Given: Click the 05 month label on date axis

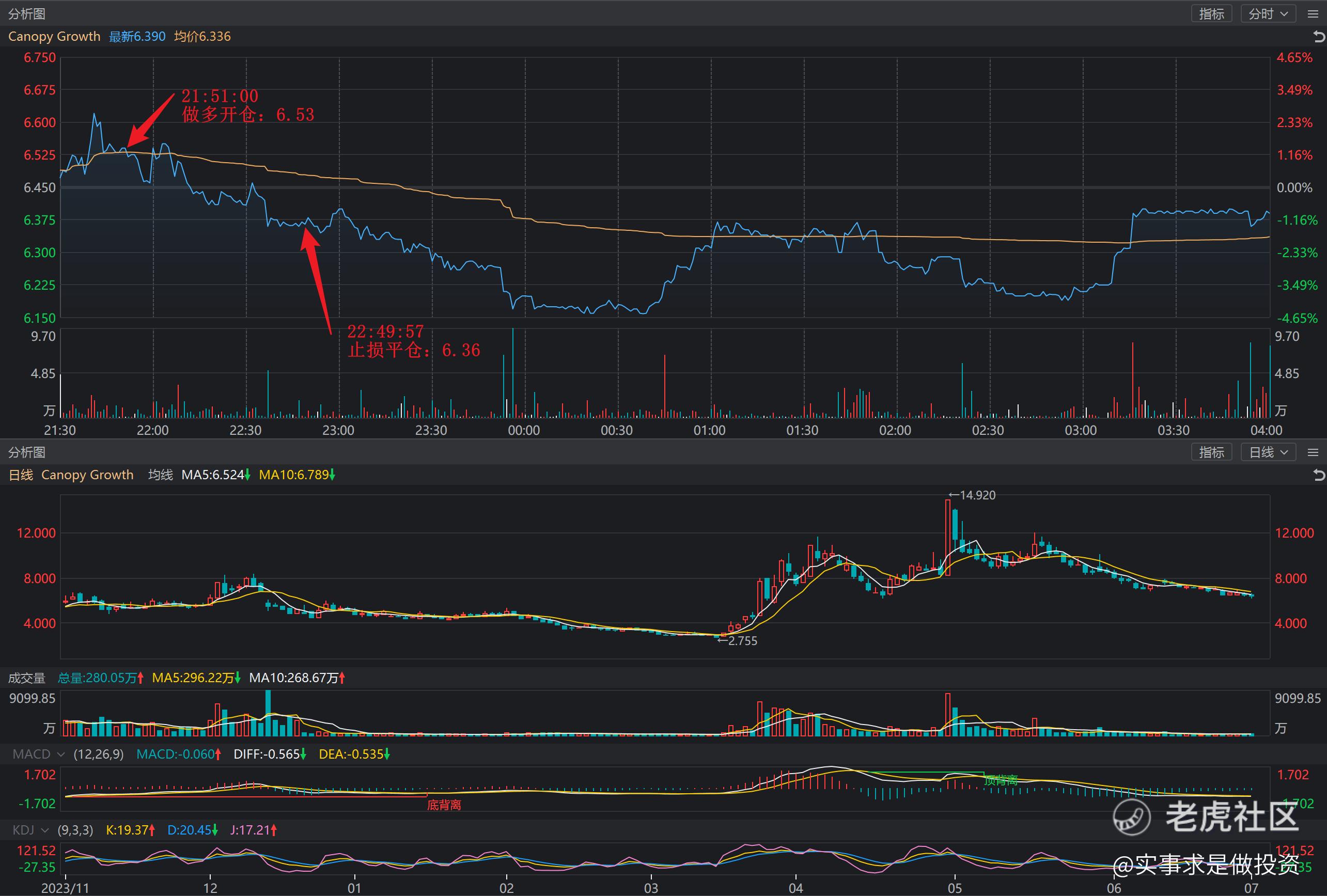Looking at the screenshot, I should click(955, 889).
